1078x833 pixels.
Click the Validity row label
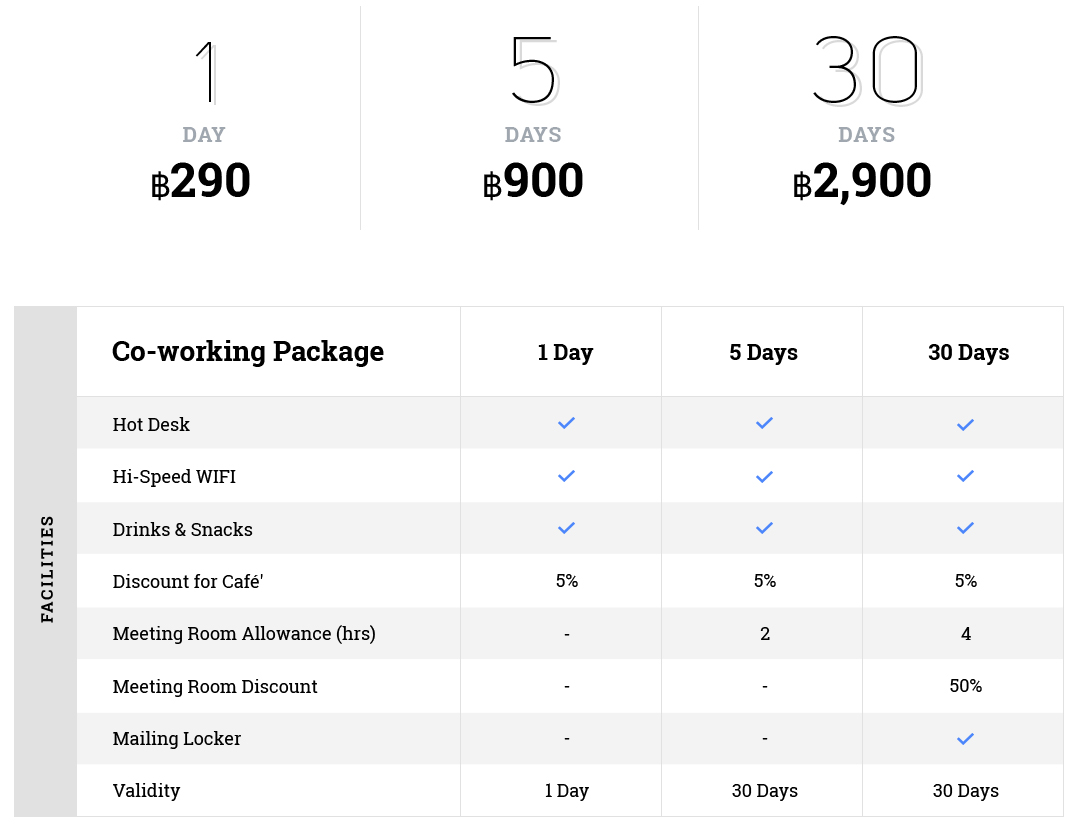coord(146,791)
